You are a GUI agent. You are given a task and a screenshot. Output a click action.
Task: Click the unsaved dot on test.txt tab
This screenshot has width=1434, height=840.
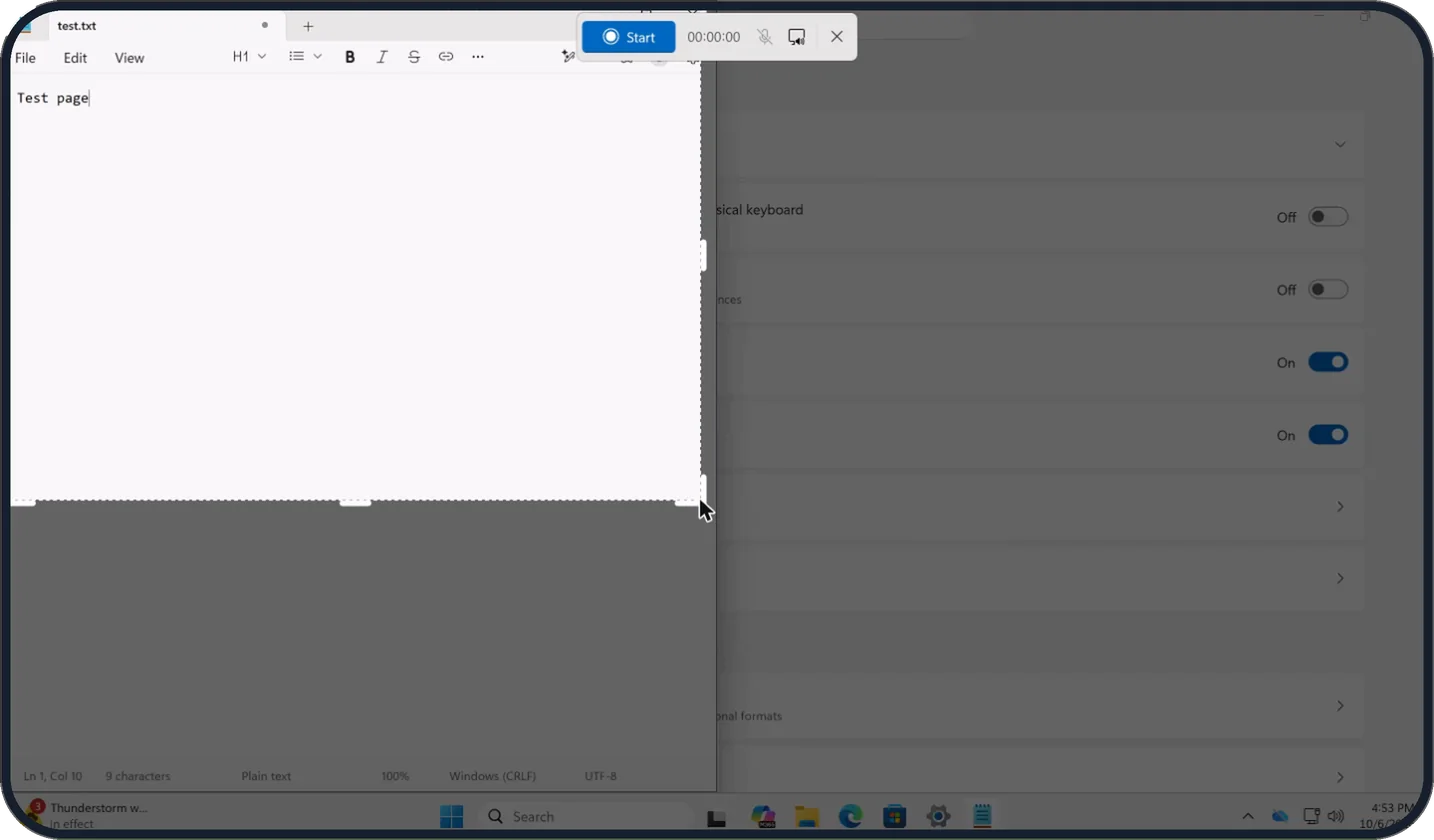coord(264,25)
